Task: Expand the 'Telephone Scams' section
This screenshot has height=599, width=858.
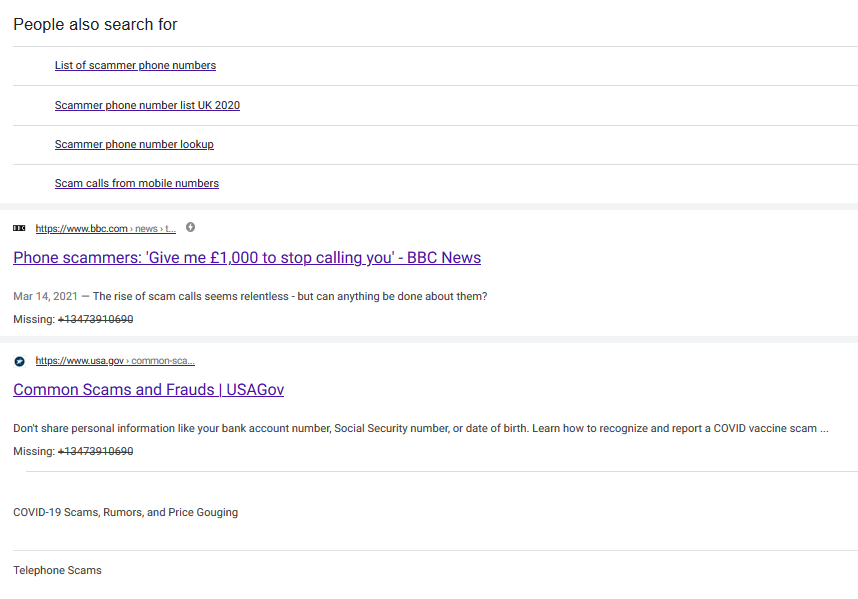Action: coord(57,570)
